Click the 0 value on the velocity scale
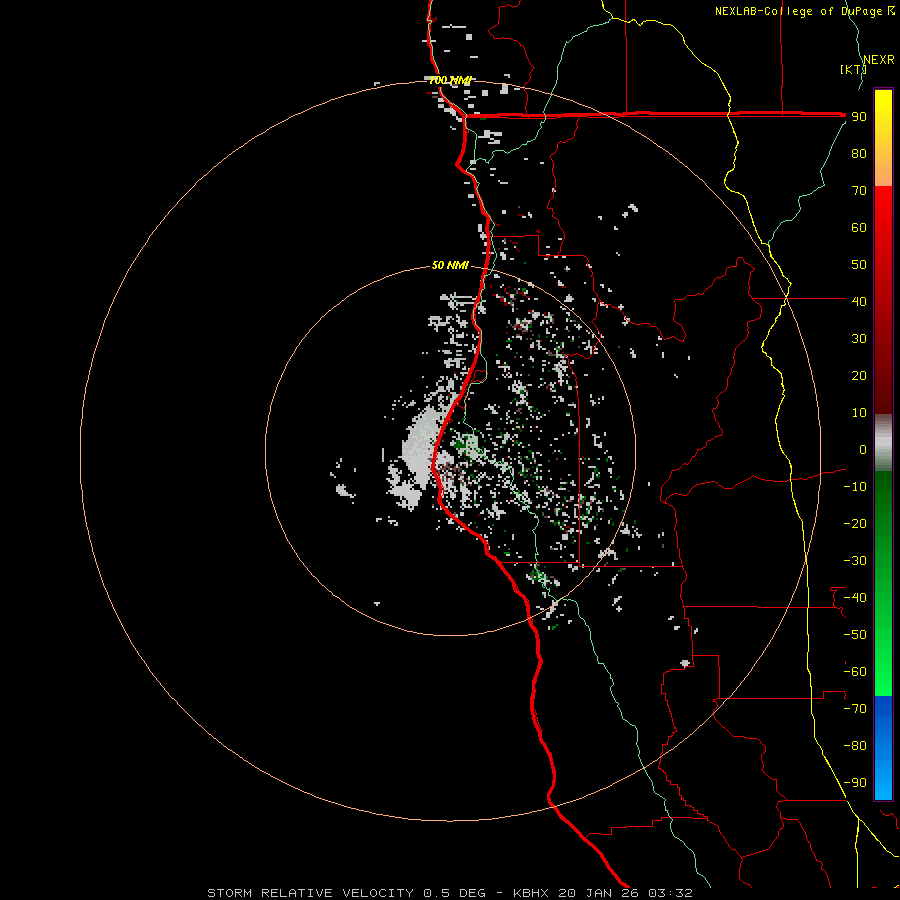Viewport: 900px width, 900px height. point(863,450)
